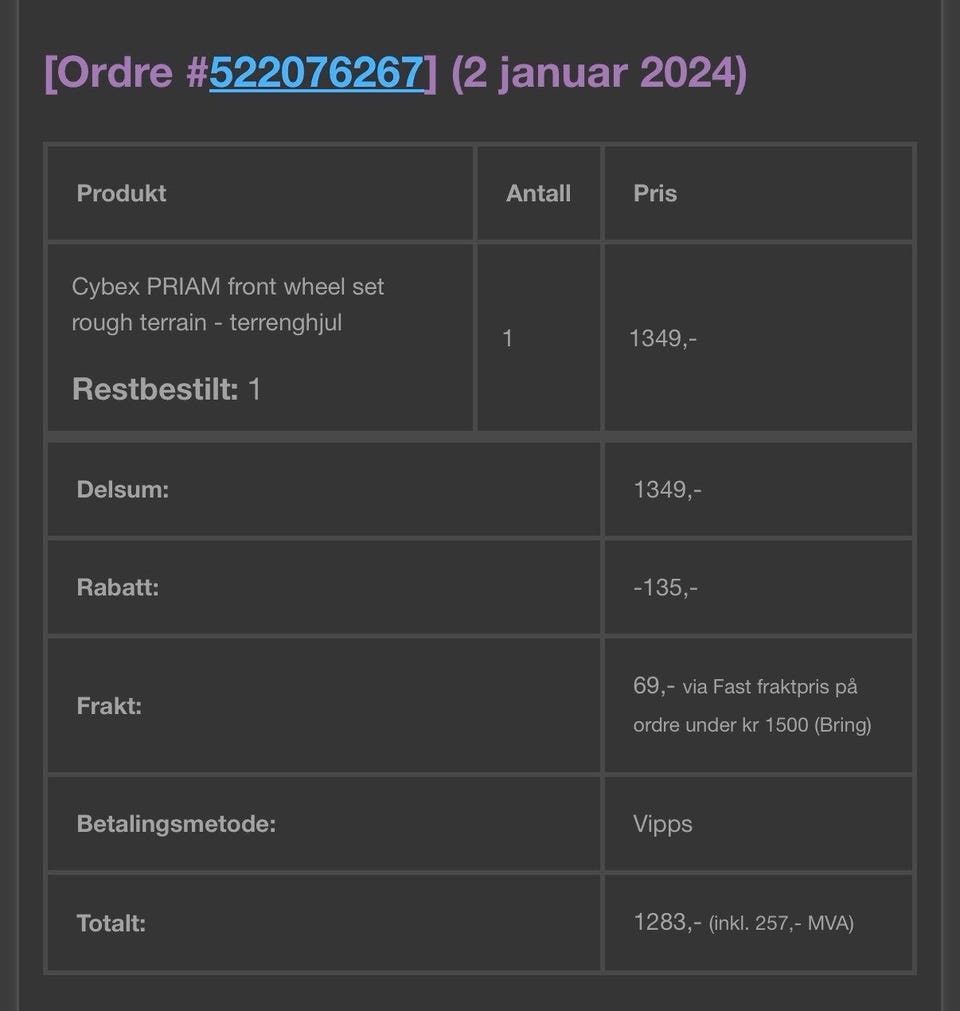Viewport: 960px width, 1011px height.
Task: Click the Pris column header
Action: coord(655,193)
